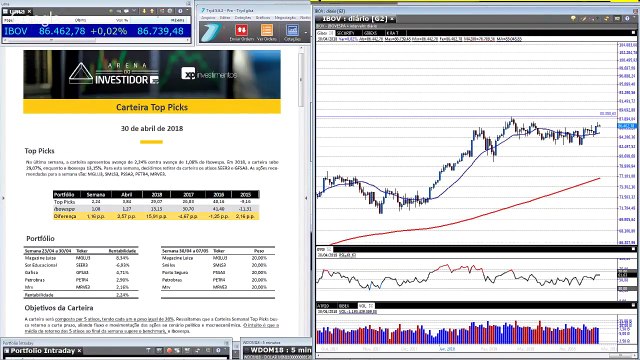
Task: Click the Carteira Top Picks yellow heading
Action: click(x=152, y=107)
